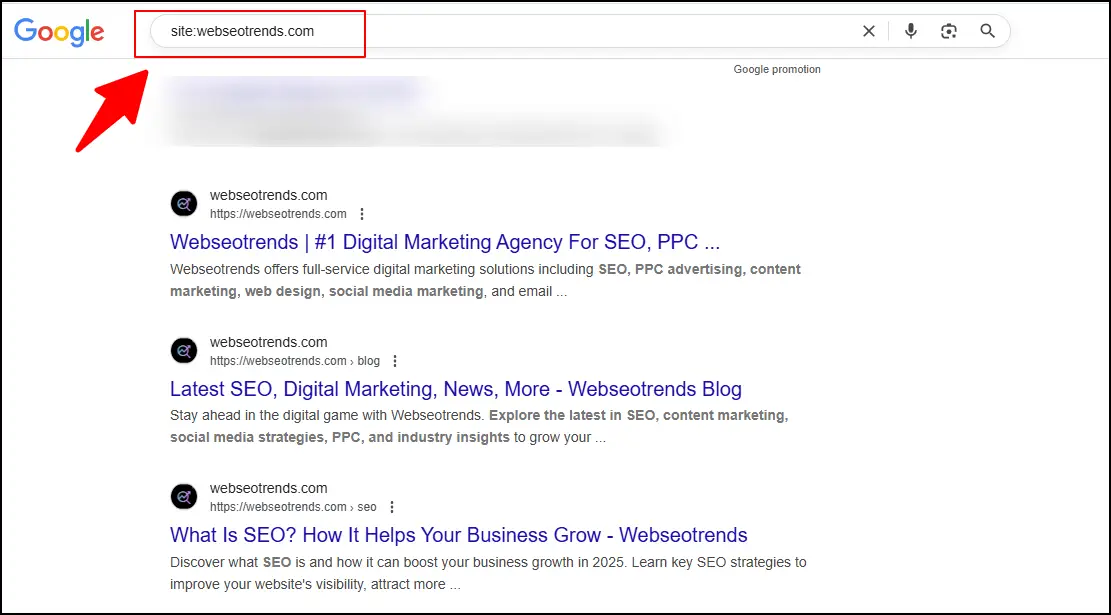
Task: Click the favicon beside the blog result
Action: [x=184, y=350]
